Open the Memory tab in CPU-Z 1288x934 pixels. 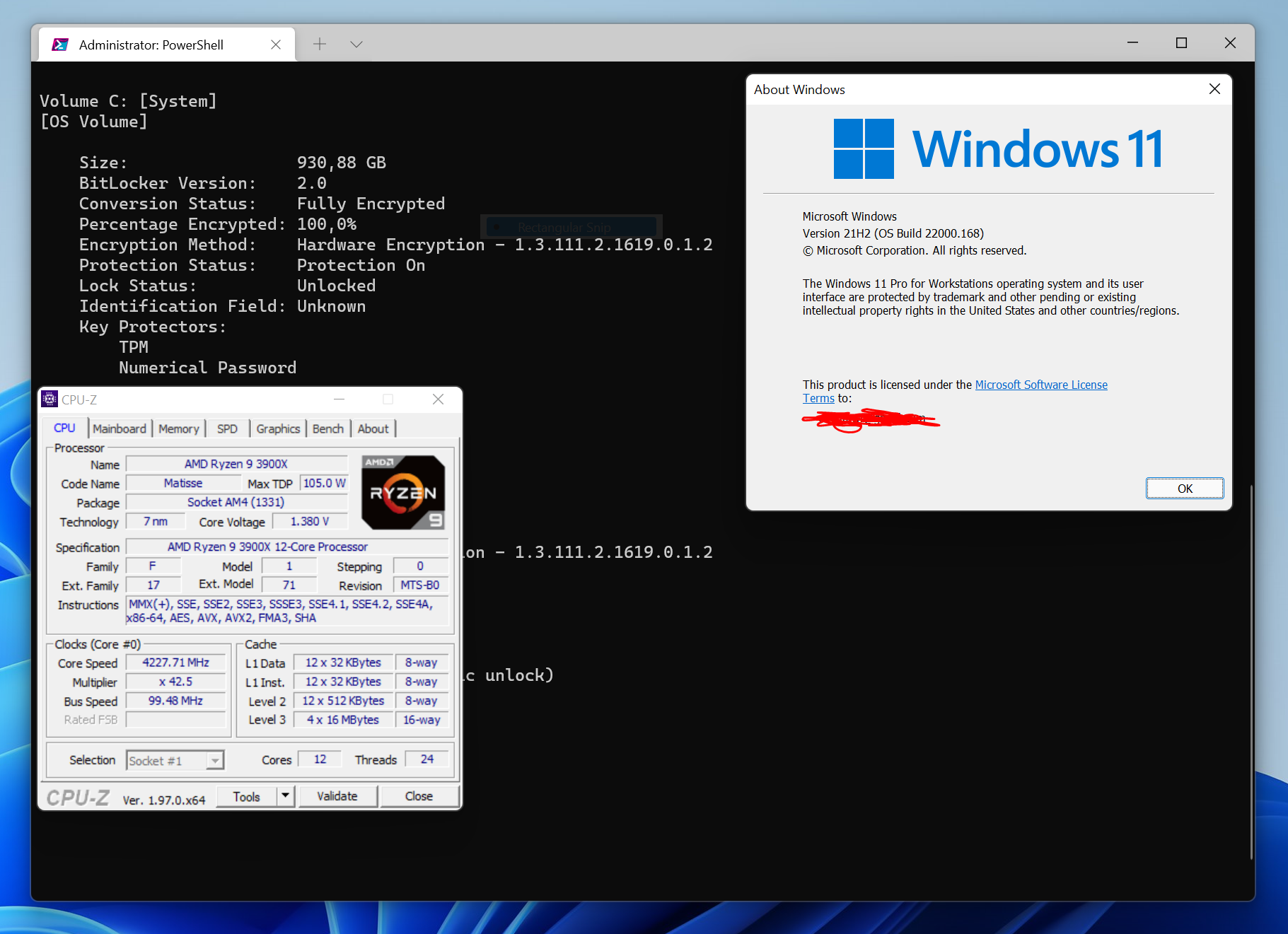point(179,428)
